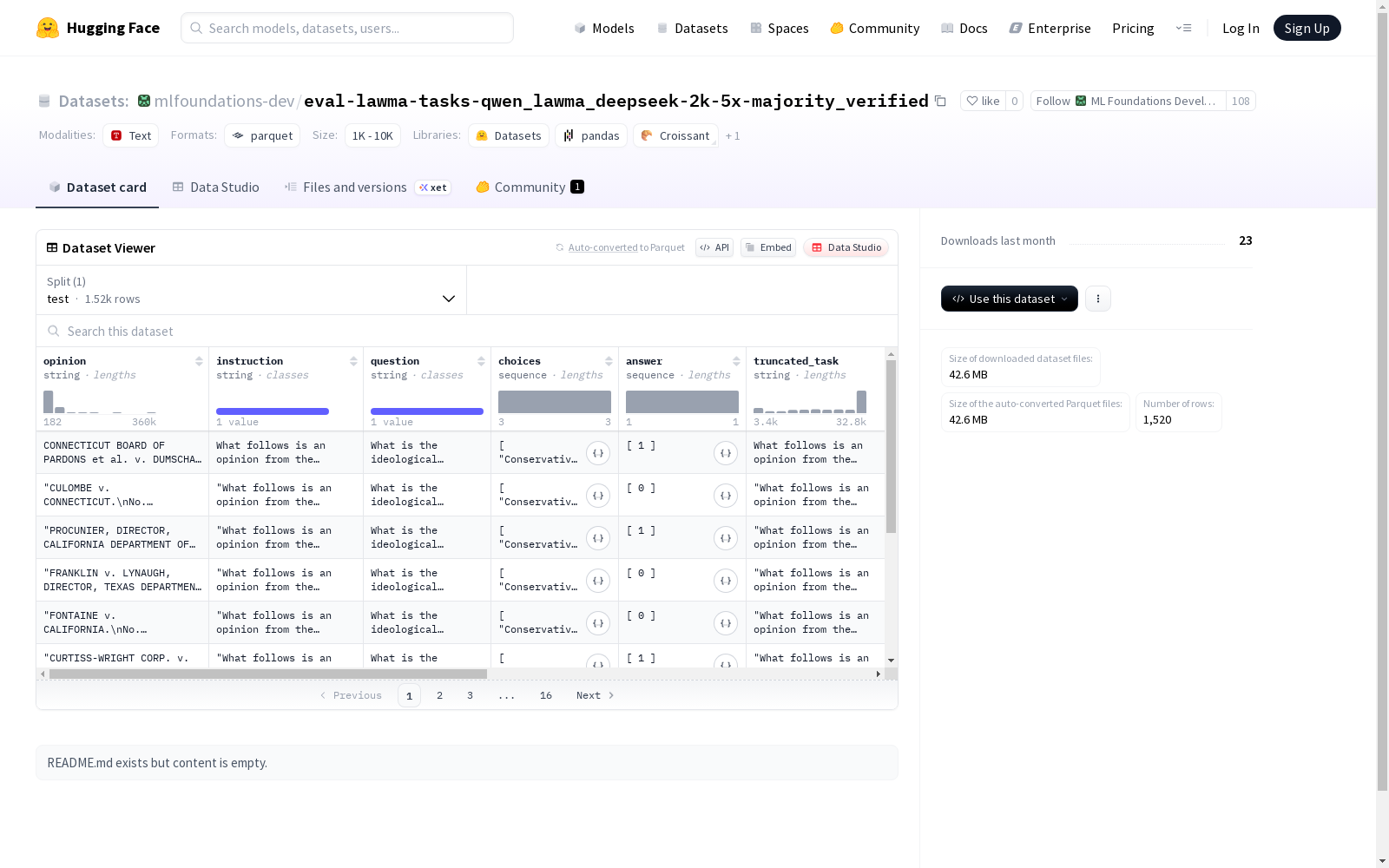The image size is (1389, 868).
Task: Switch to the Dataset card tab
Action: pos(97,187)
